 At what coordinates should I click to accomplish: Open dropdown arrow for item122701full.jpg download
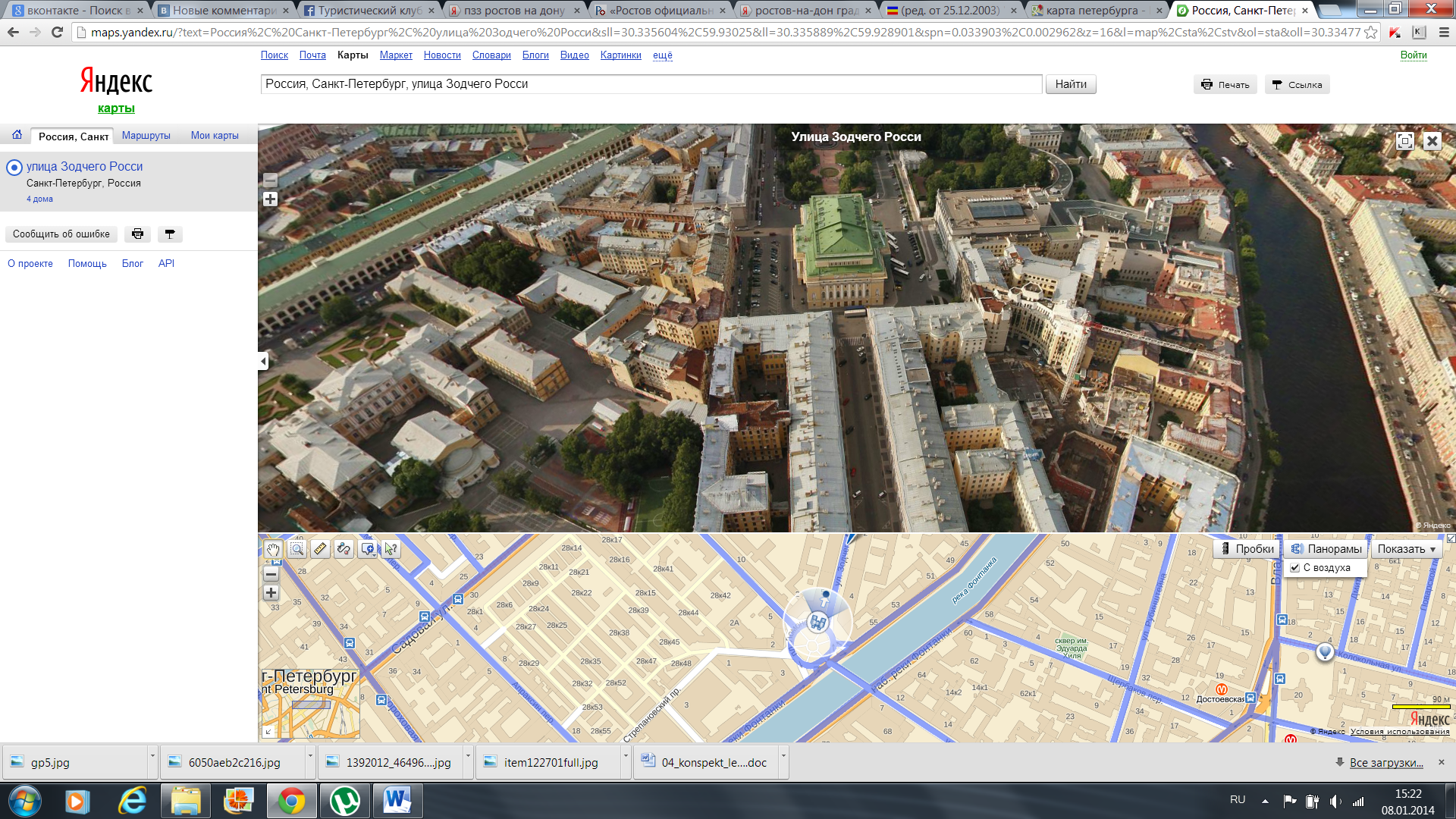626,756
